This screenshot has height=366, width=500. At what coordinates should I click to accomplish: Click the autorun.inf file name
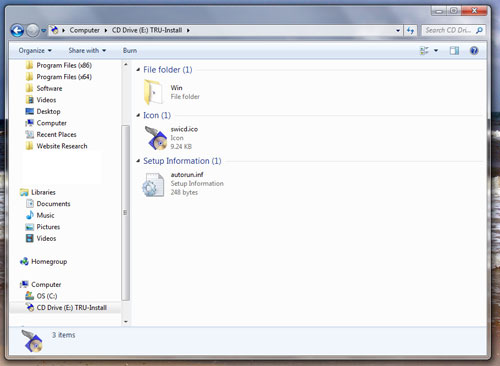click(x=187, y=175)
